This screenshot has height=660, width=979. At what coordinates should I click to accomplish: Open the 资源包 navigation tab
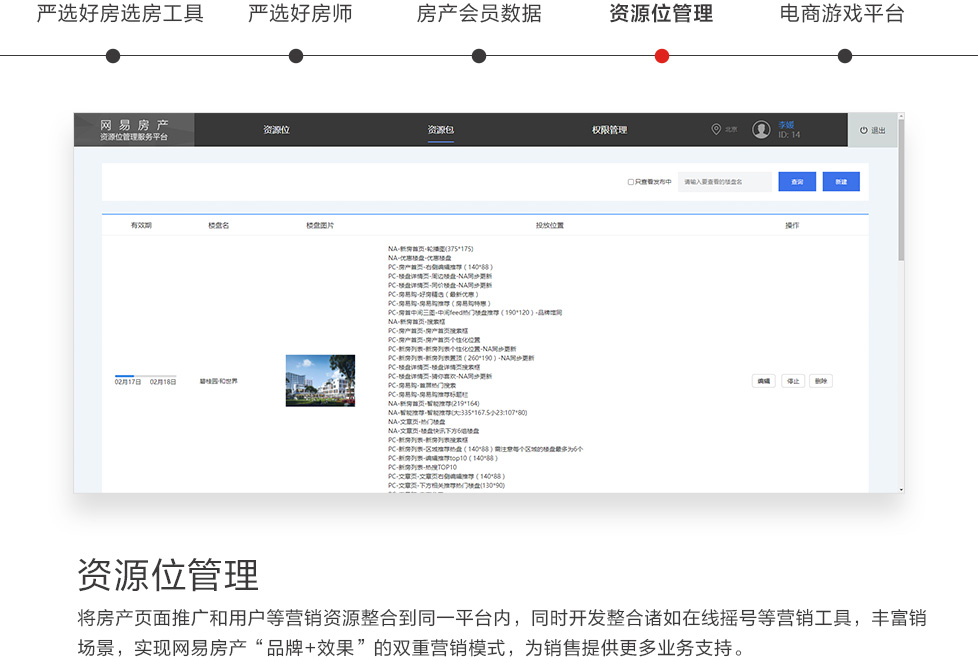tap(440, 130)
